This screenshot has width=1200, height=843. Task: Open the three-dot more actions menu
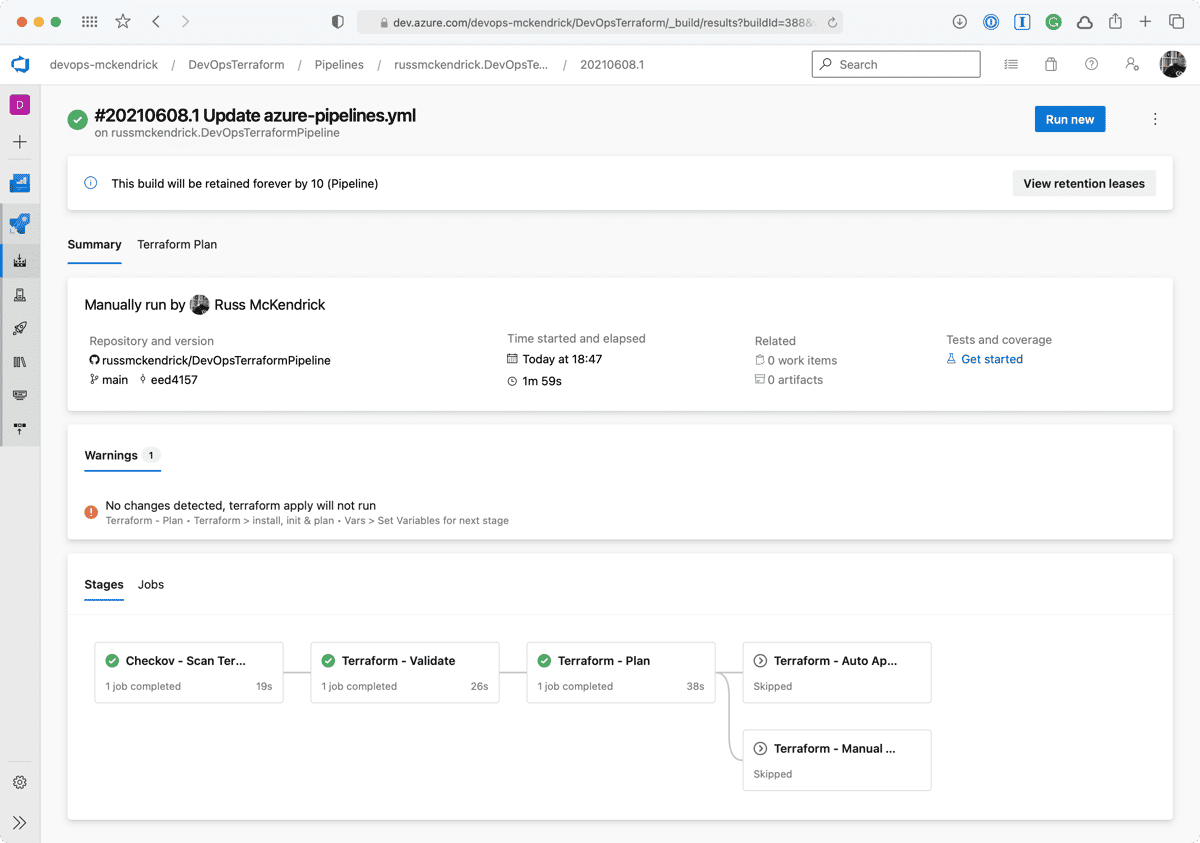tap(1155, 119)
